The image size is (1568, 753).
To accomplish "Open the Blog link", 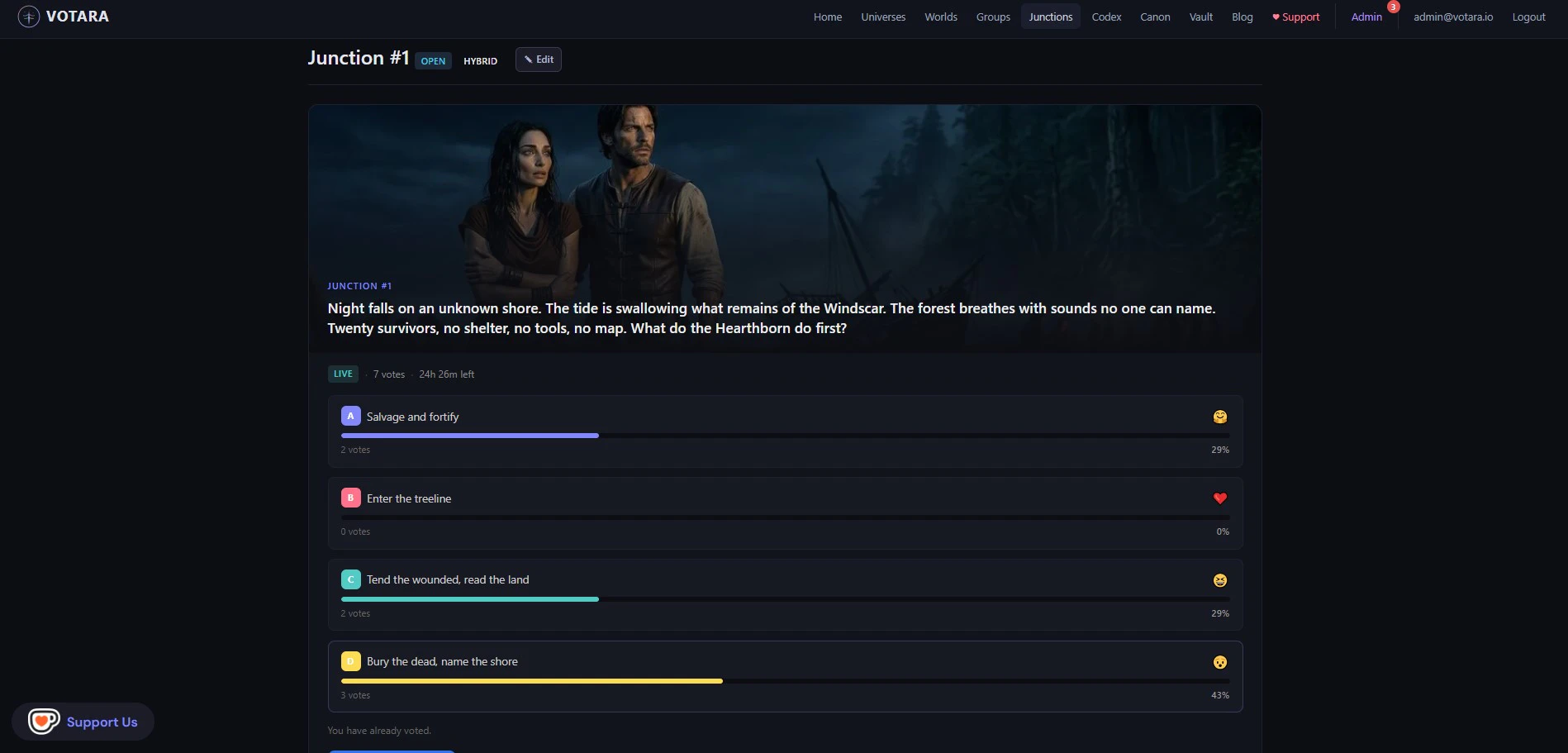I will click(1243, 17).
